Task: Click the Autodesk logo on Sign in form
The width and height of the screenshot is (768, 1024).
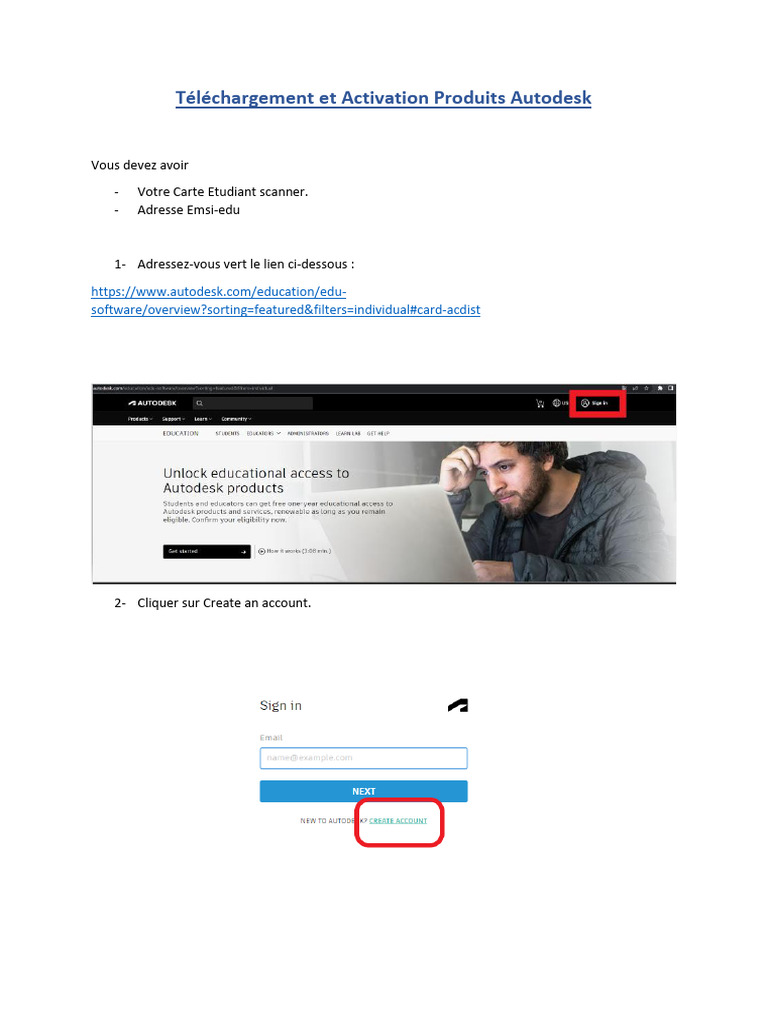Action: [x=458, y=705]
